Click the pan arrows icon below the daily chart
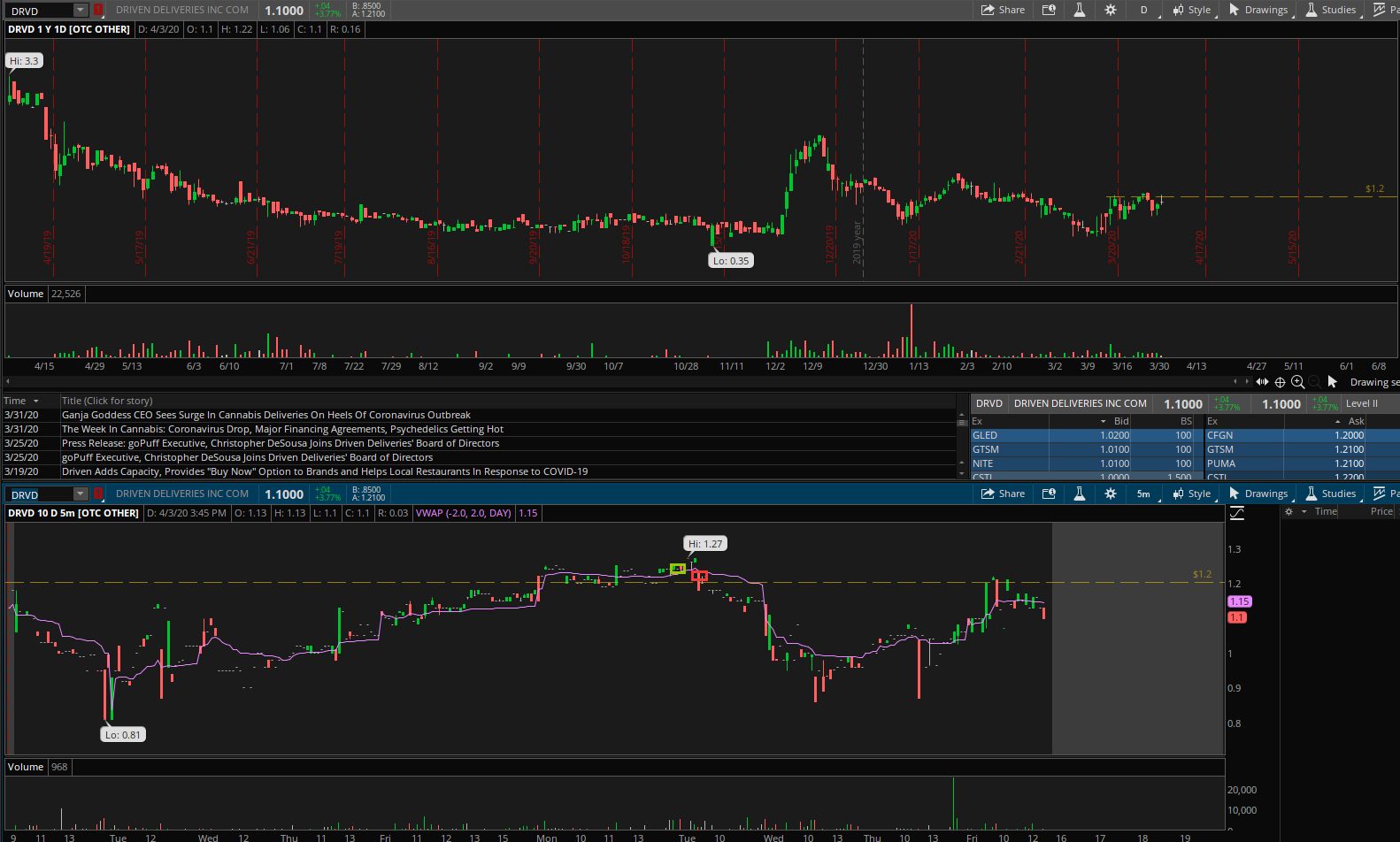The width and height of the screenshot is (1400, 842). click(x=1262, y=382)
